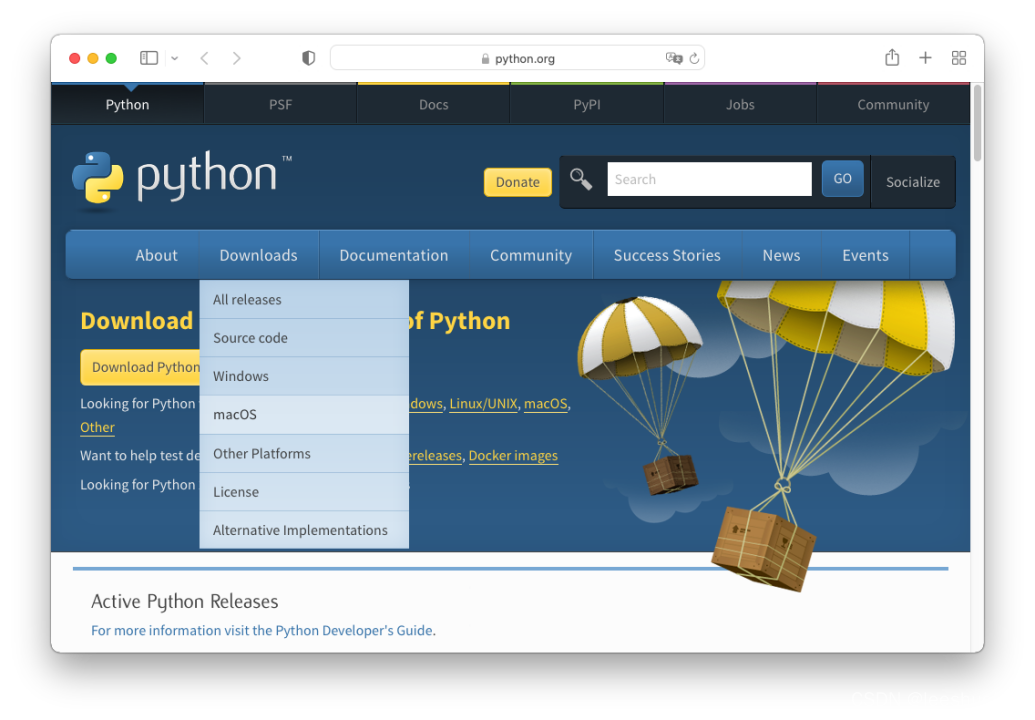This screenshot has width=1035, height=720.
Task: Open a new tab with the plus icon
Action: (x=925, y=58)
